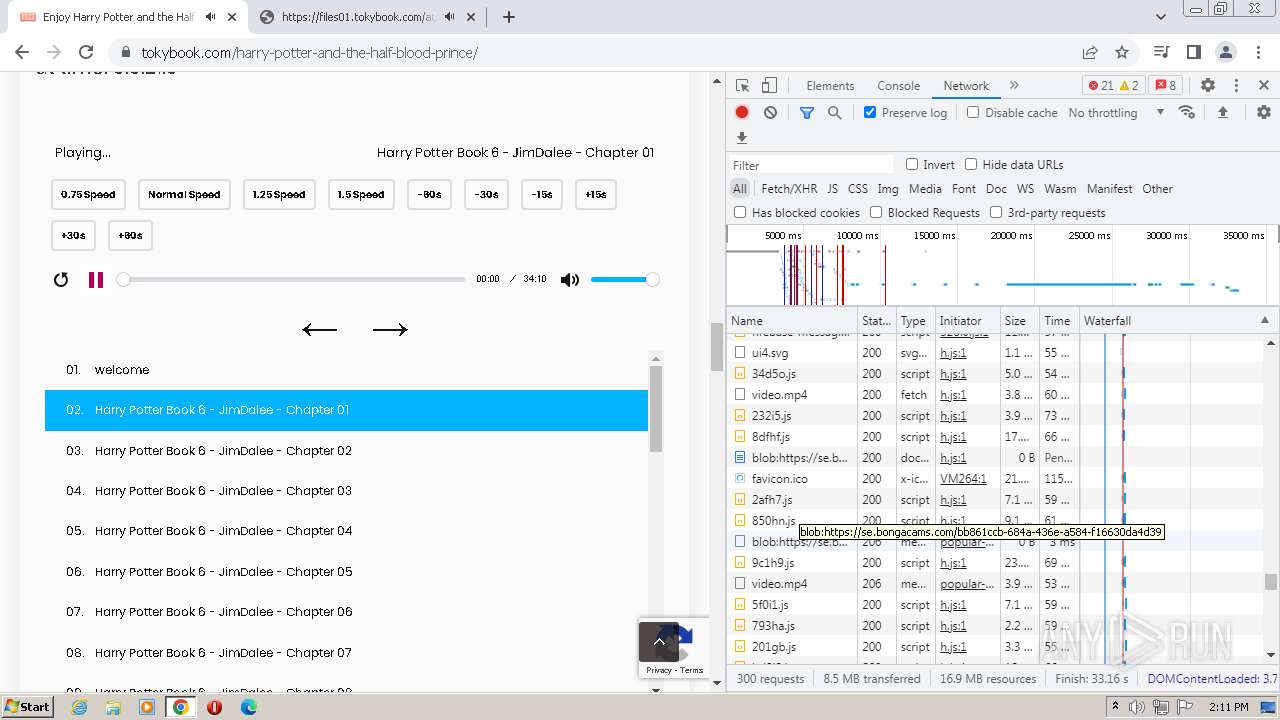The height and width of the screenshot is (720, 1280).
Task: Skip forward using the +15s button
Action: (595, 195)
